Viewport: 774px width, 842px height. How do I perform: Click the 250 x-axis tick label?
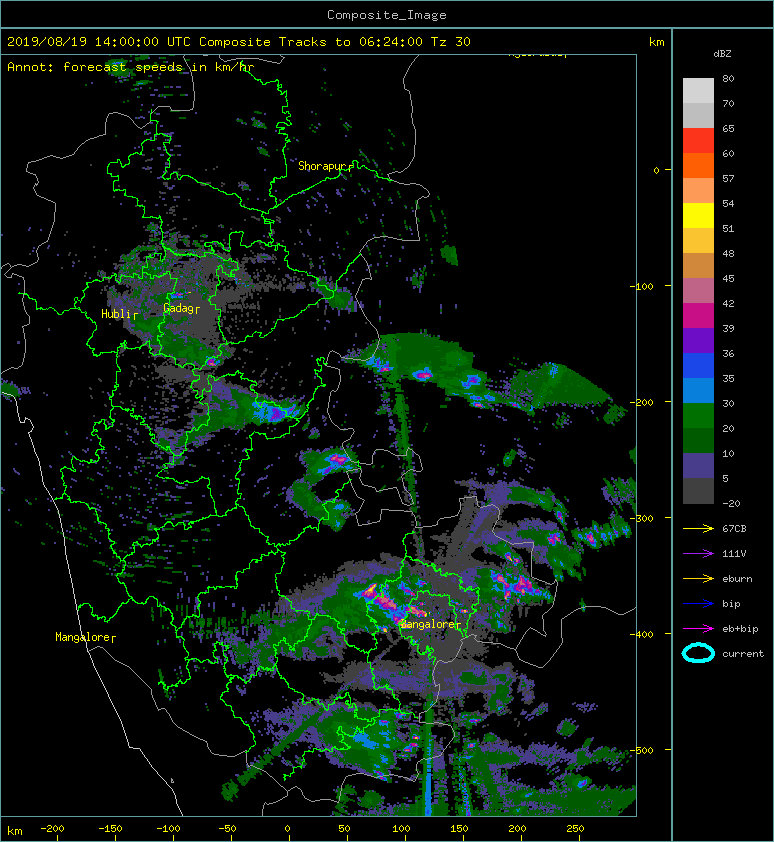[575, 829]
